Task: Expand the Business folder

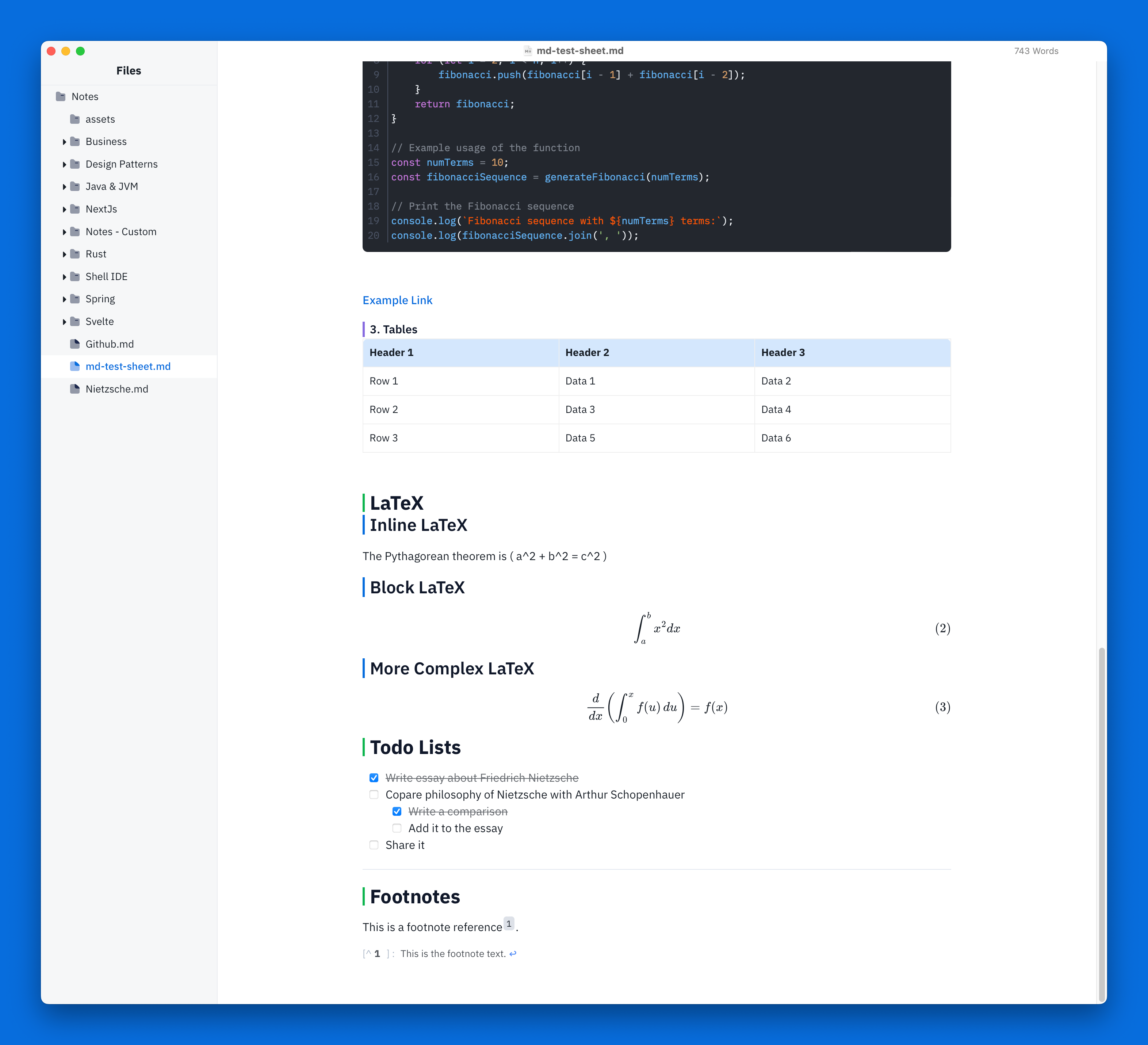Action: pos(64,142)
